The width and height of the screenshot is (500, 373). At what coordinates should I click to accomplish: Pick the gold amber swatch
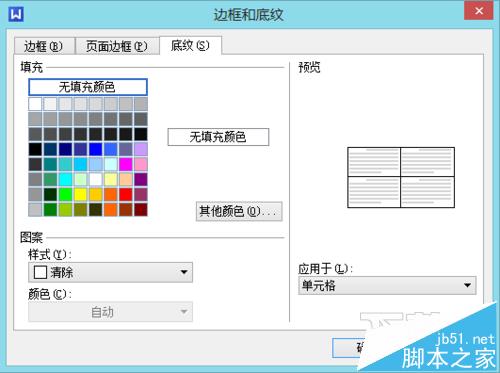coord(95,195)
